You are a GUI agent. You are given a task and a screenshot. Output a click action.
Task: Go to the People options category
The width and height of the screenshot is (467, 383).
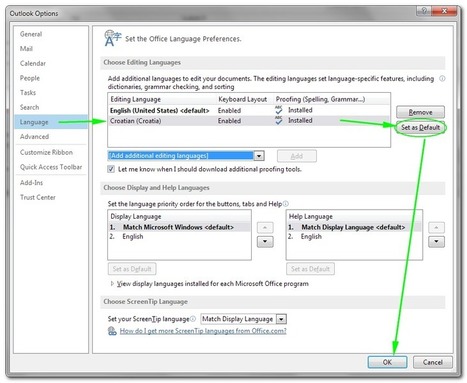click(30, 78)
